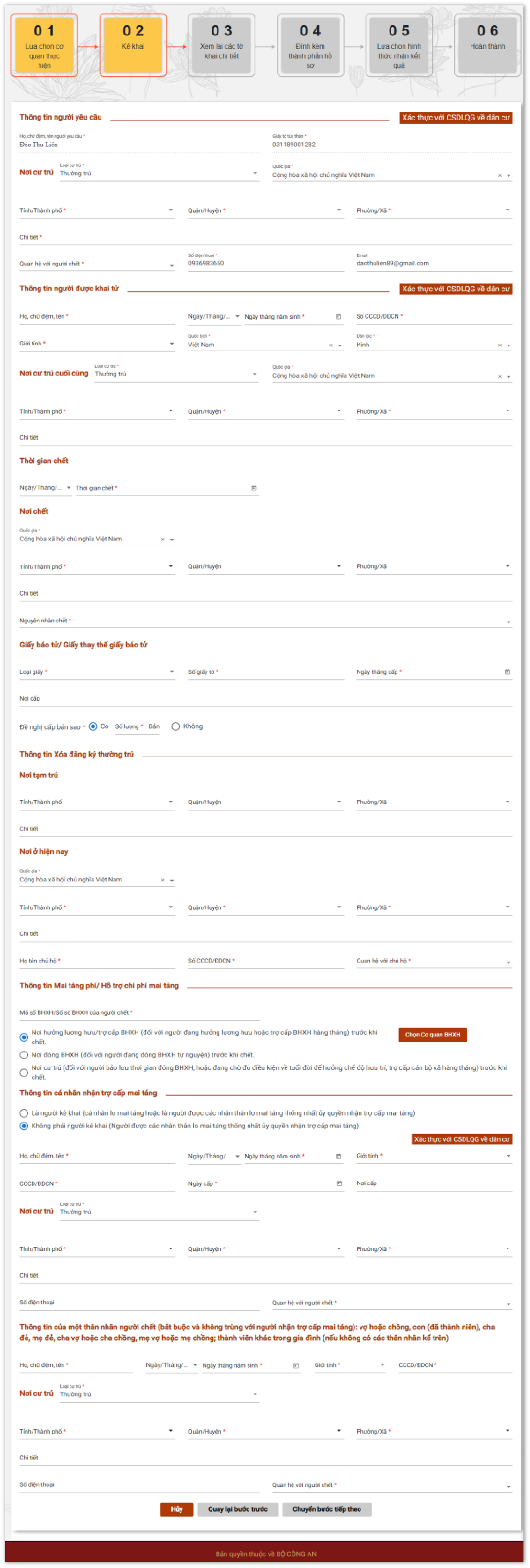The image size is (530, 1568).
Task: Select Nơi đóng BHXH tự nguyện option
Action: tap(24, 1055)
